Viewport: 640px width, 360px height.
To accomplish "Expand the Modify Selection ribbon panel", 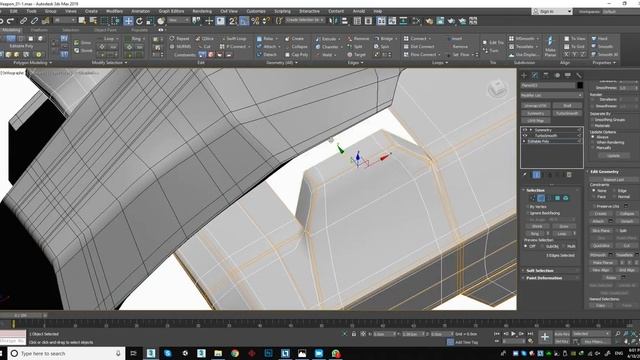I will [x=109, y=63].
